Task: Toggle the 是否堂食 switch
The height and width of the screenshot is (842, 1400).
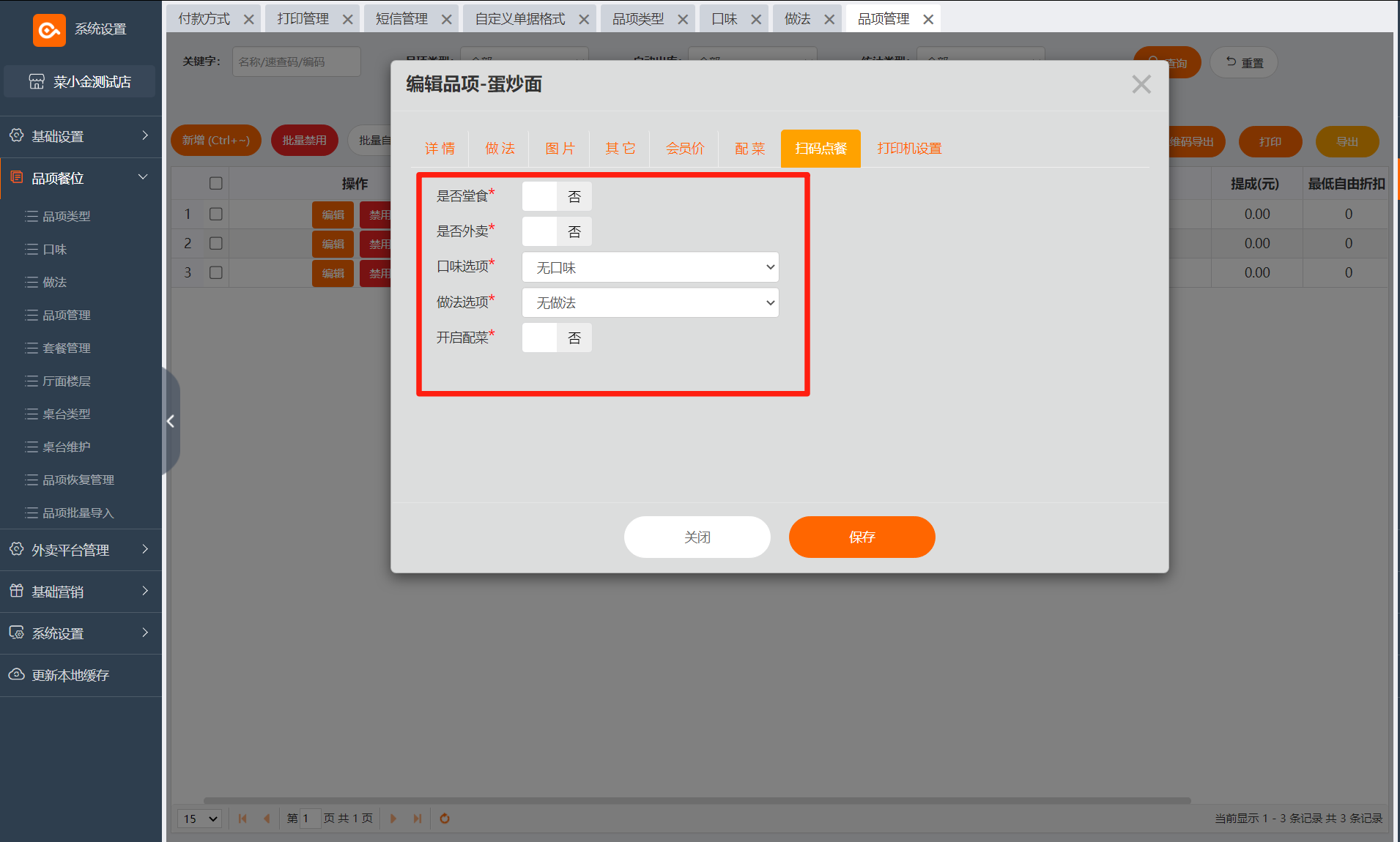Action: pos(557,196)
